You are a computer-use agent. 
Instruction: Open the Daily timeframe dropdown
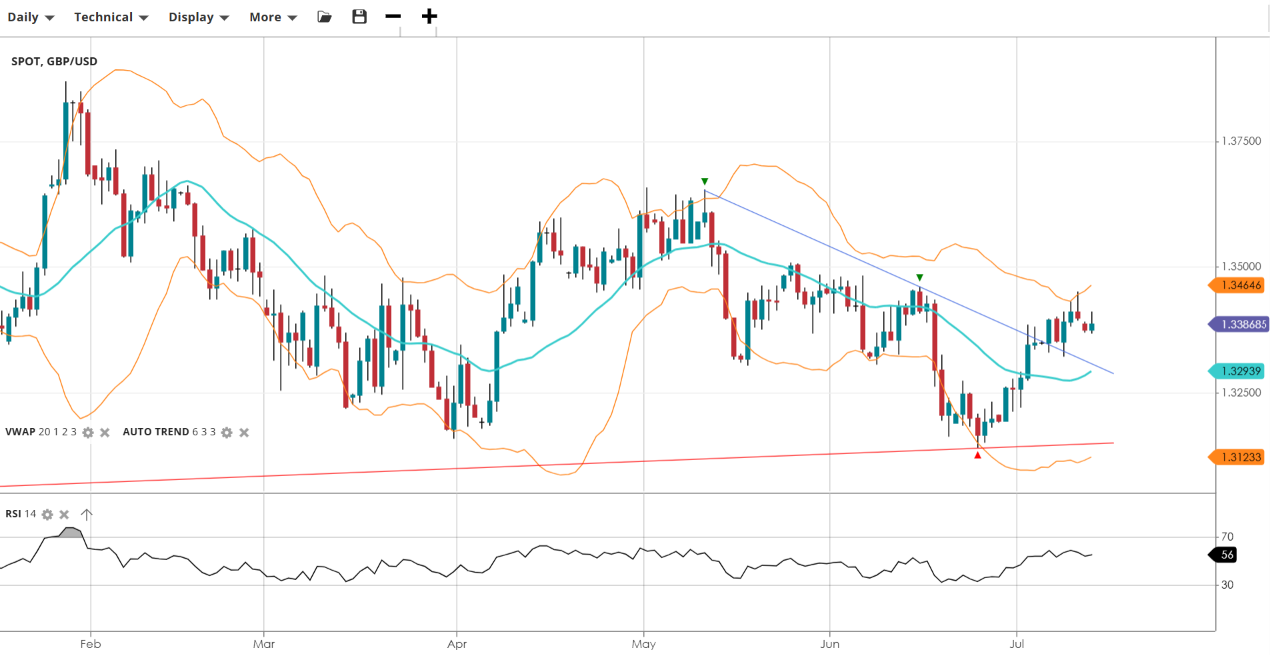(31, 17)
